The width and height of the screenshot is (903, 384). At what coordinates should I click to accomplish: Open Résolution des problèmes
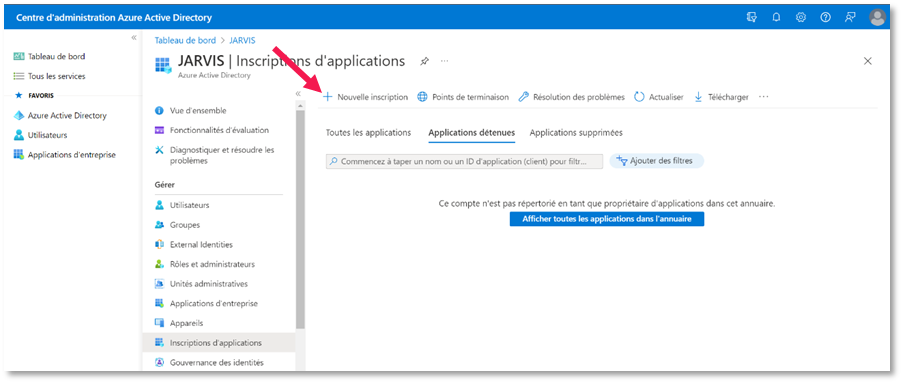pyautogui.click(x=571, y=97)
